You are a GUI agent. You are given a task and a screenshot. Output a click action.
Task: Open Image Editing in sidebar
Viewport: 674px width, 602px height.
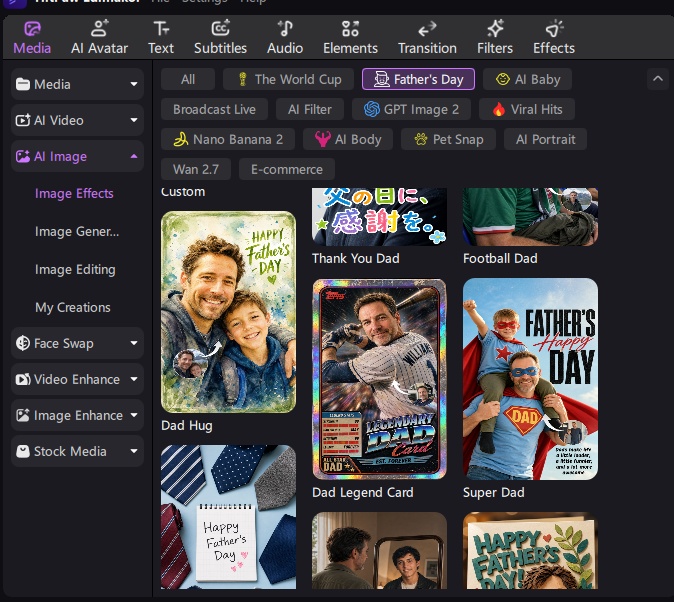[75, 269]
